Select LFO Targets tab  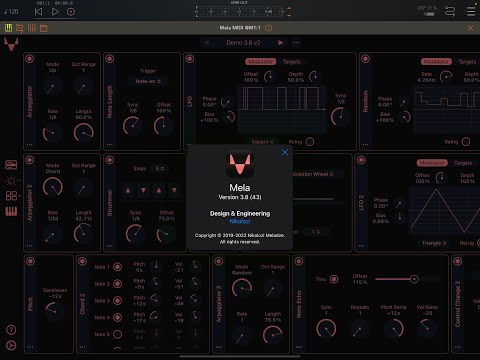(x=292, y=62)
